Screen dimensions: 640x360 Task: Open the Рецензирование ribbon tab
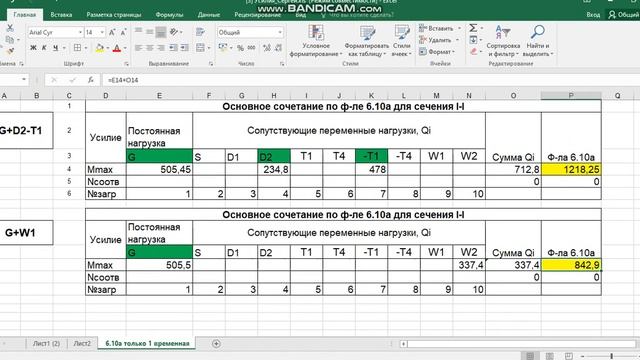tap(258, 15)
